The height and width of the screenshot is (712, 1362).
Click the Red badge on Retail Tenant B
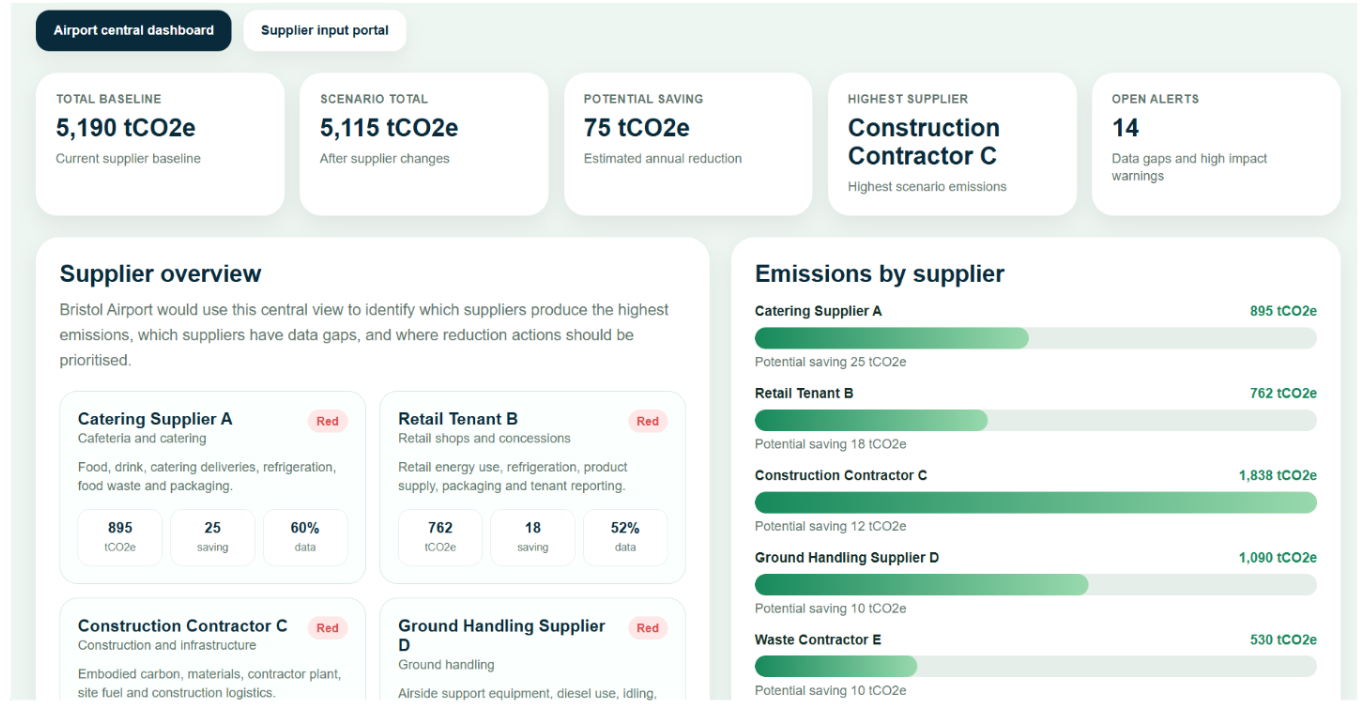click(648, 421)
